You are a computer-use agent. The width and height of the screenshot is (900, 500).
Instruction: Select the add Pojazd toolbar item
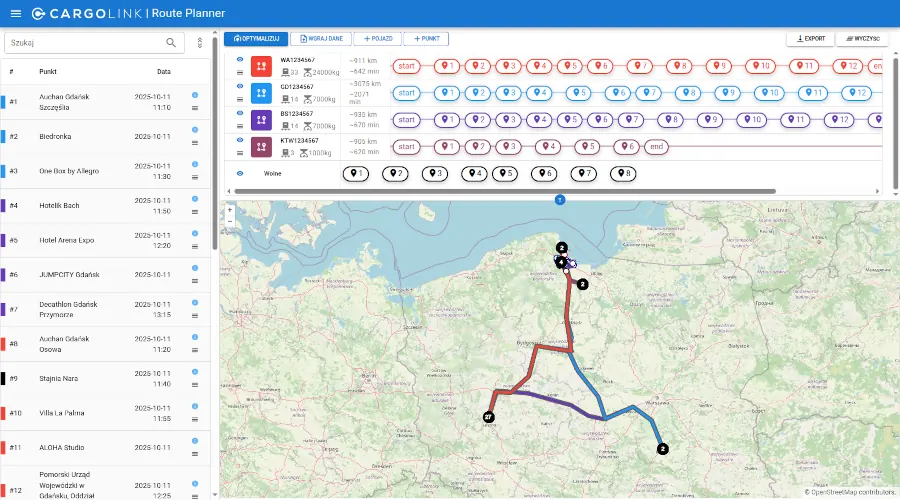point(376,39)
